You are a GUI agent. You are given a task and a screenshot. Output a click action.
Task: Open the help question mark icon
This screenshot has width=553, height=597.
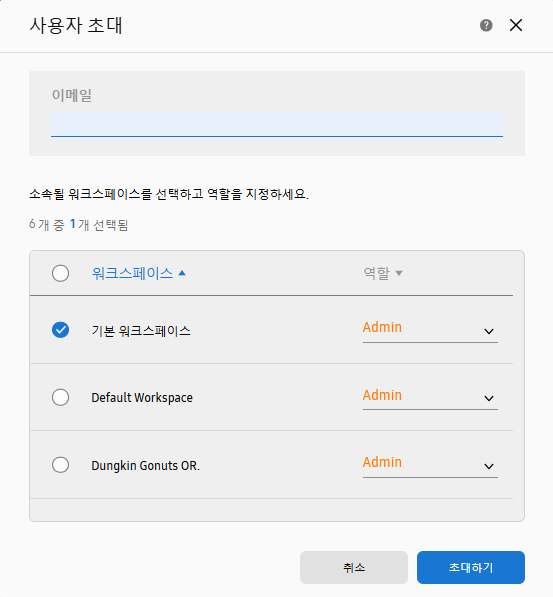486,26
